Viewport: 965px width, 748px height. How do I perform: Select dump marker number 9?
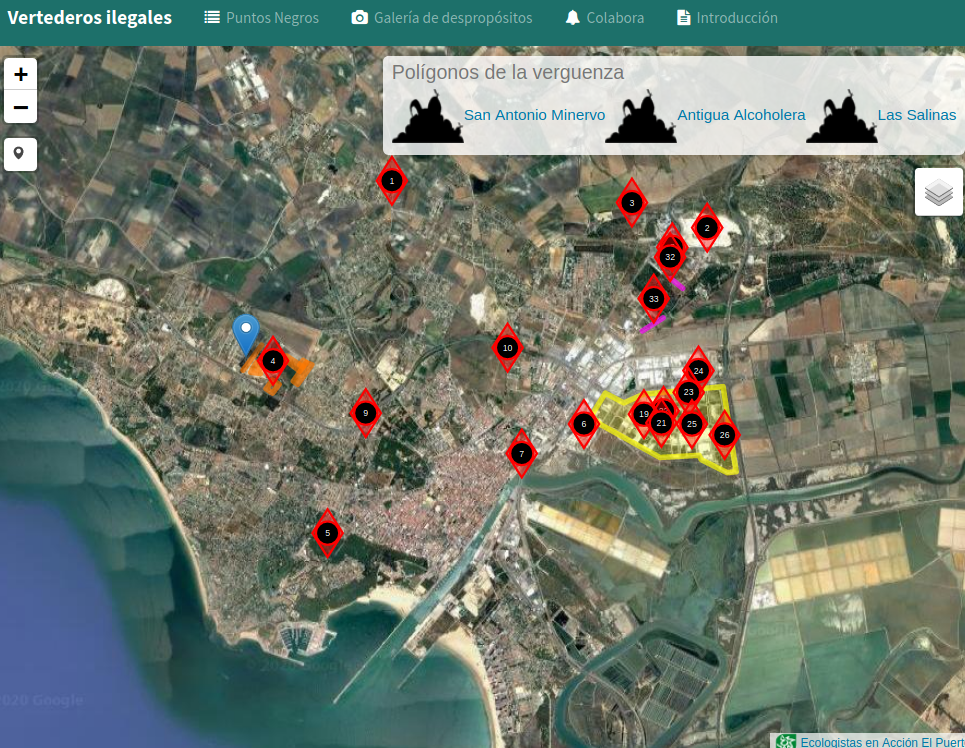[366, 413]
